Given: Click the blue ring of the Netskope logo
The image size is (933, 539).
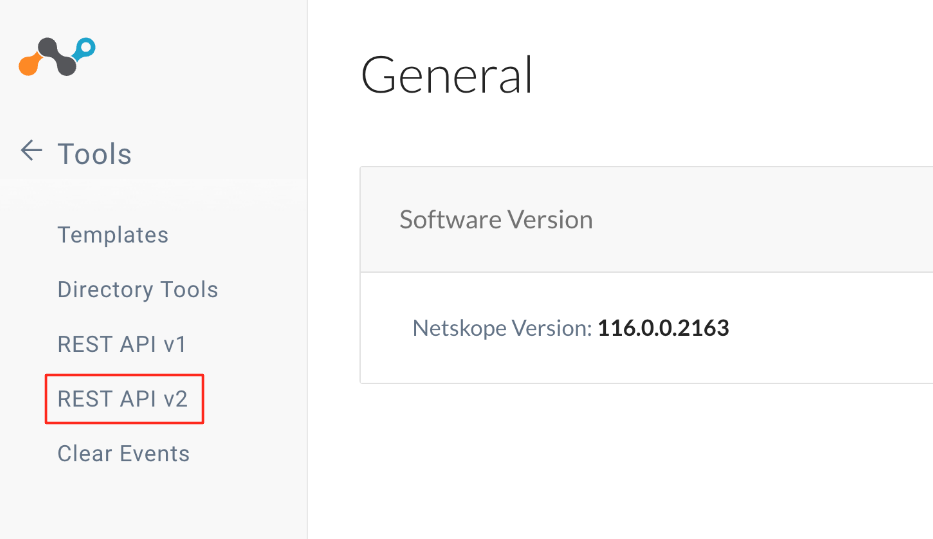Looking at the screenshot, I should point(86,47).
